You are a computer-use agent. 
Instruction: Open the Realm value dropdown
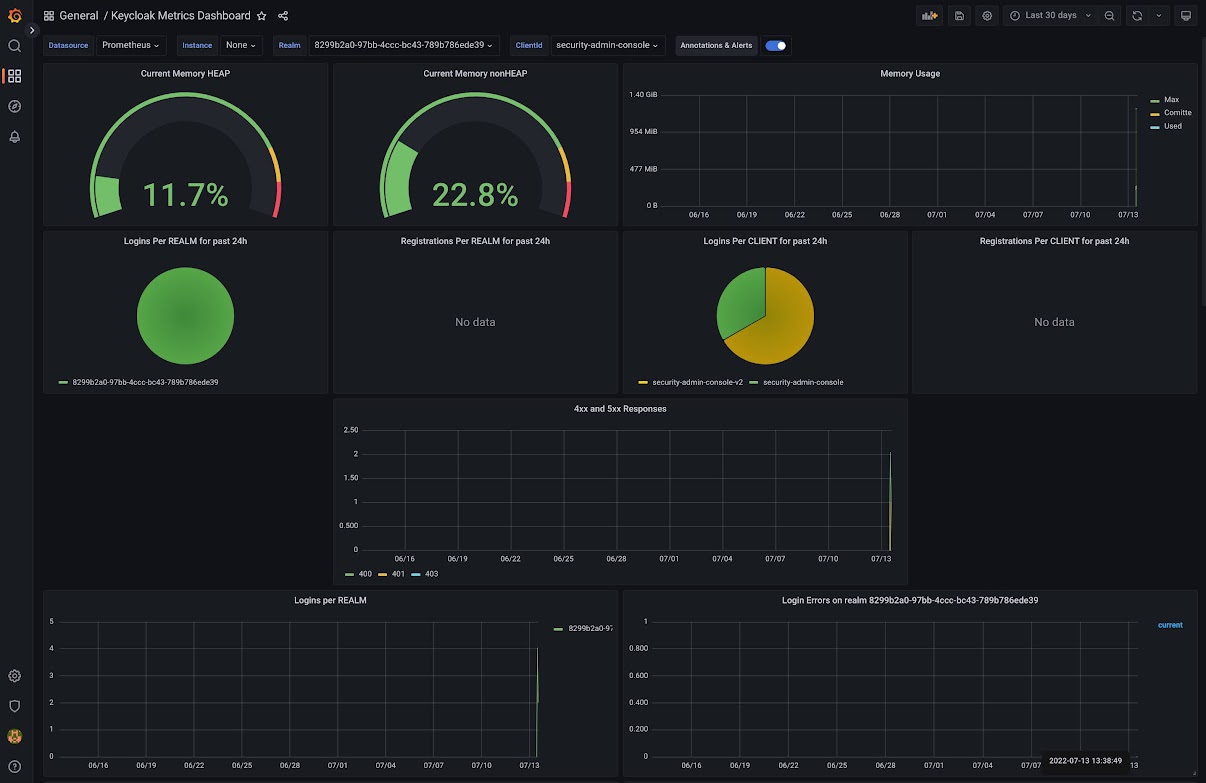click(x=404, y=45)
